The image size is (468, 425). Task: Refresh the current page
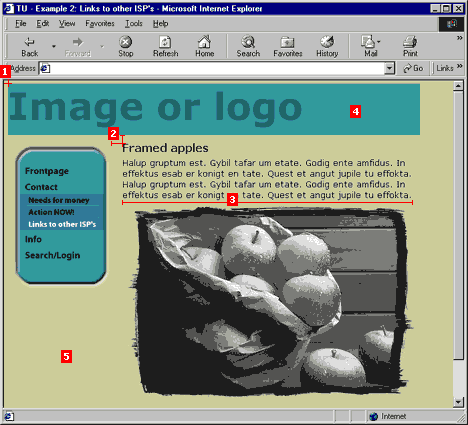coord(165,47)
